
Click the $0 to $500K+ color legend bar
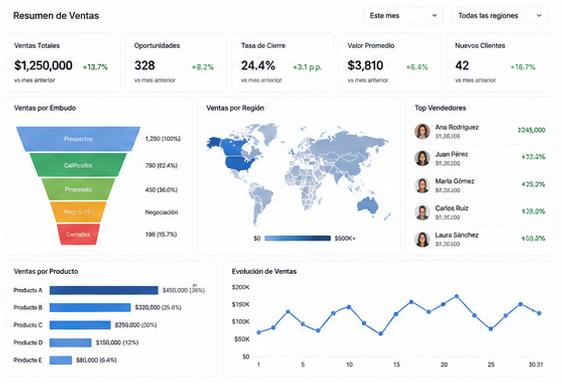point(297,238)
